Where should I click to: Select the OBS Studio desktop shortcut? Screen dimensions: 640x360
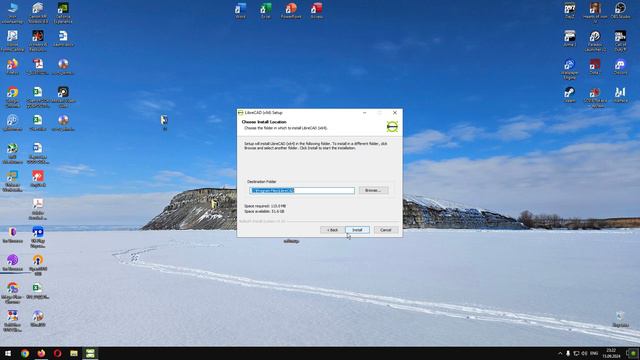coord(620,11)
